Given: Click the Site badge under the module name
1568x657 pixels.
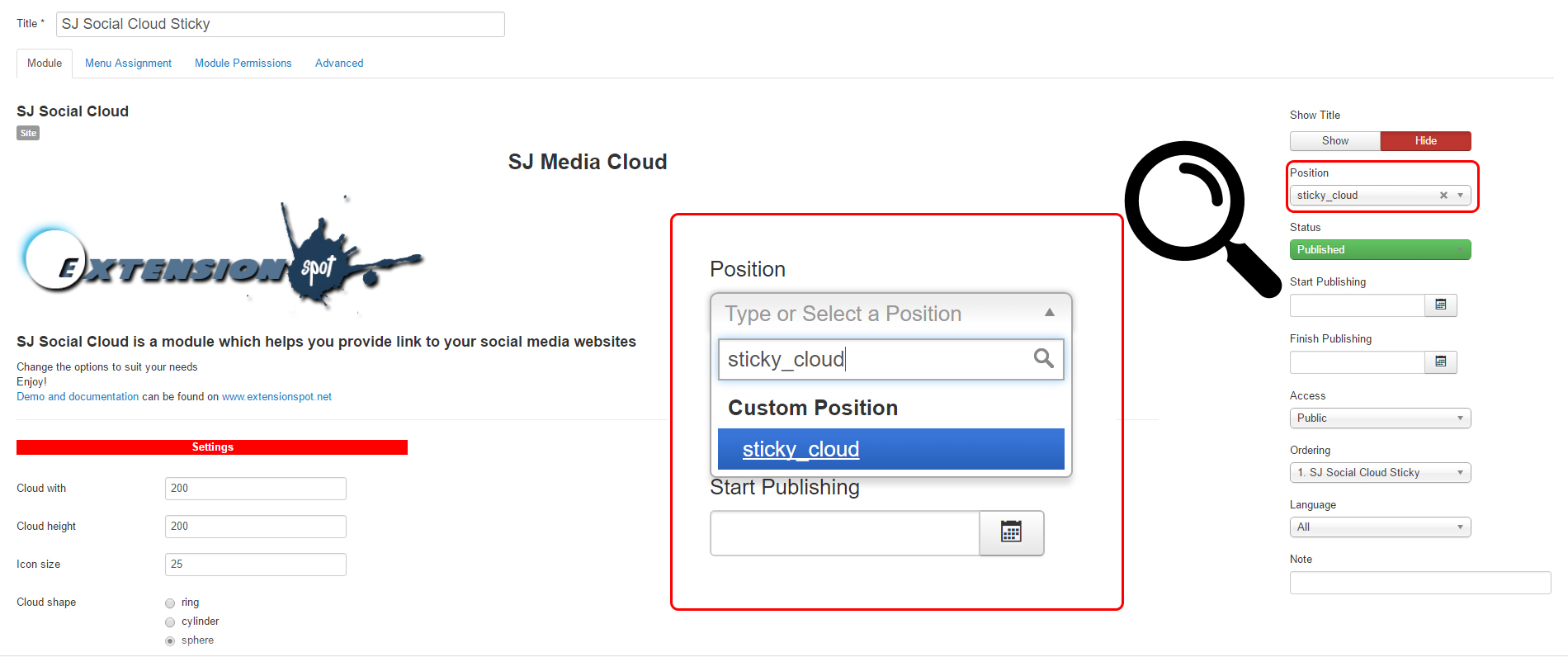Looking at the screenshot, I should tap(28, 133).
